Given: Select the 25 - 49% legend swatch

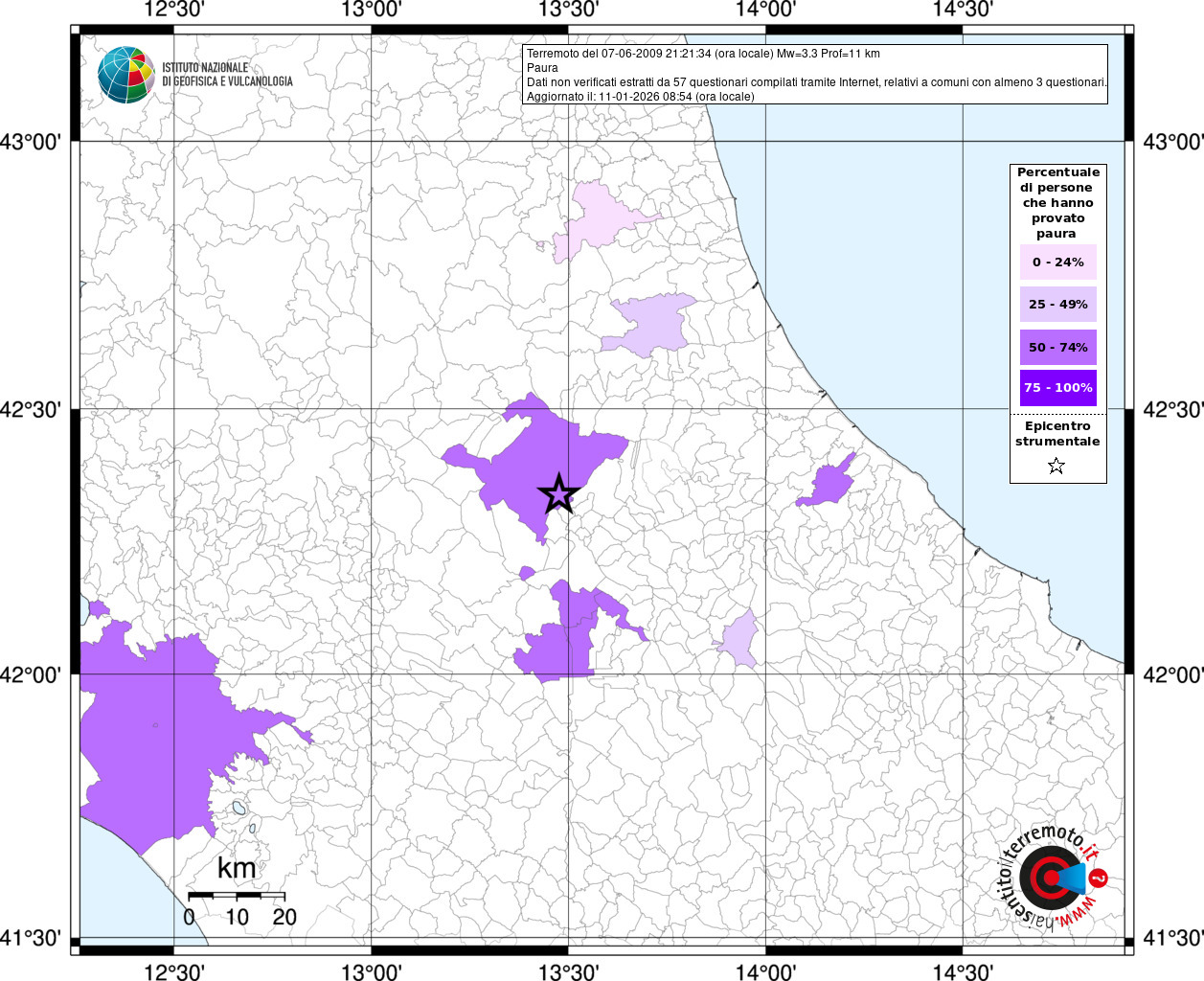Looking at the screenshot, I should click(x=1057, y=304).
